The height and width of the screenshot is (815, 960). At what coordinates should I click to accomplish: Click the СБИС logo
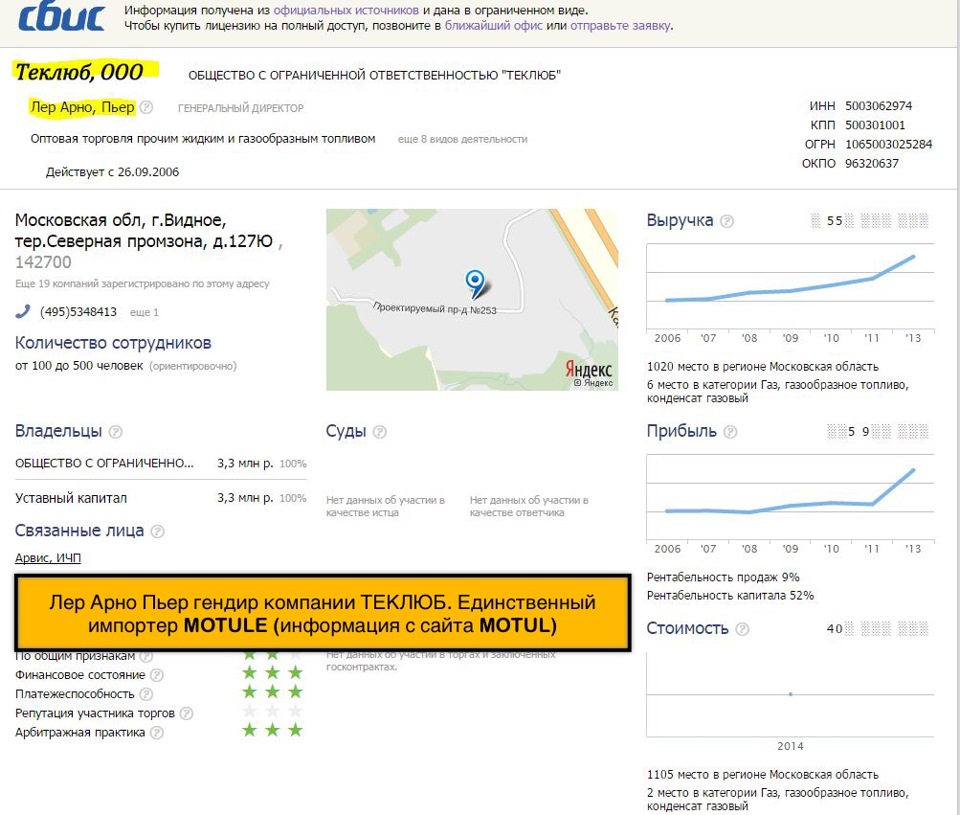click(62, 17)
